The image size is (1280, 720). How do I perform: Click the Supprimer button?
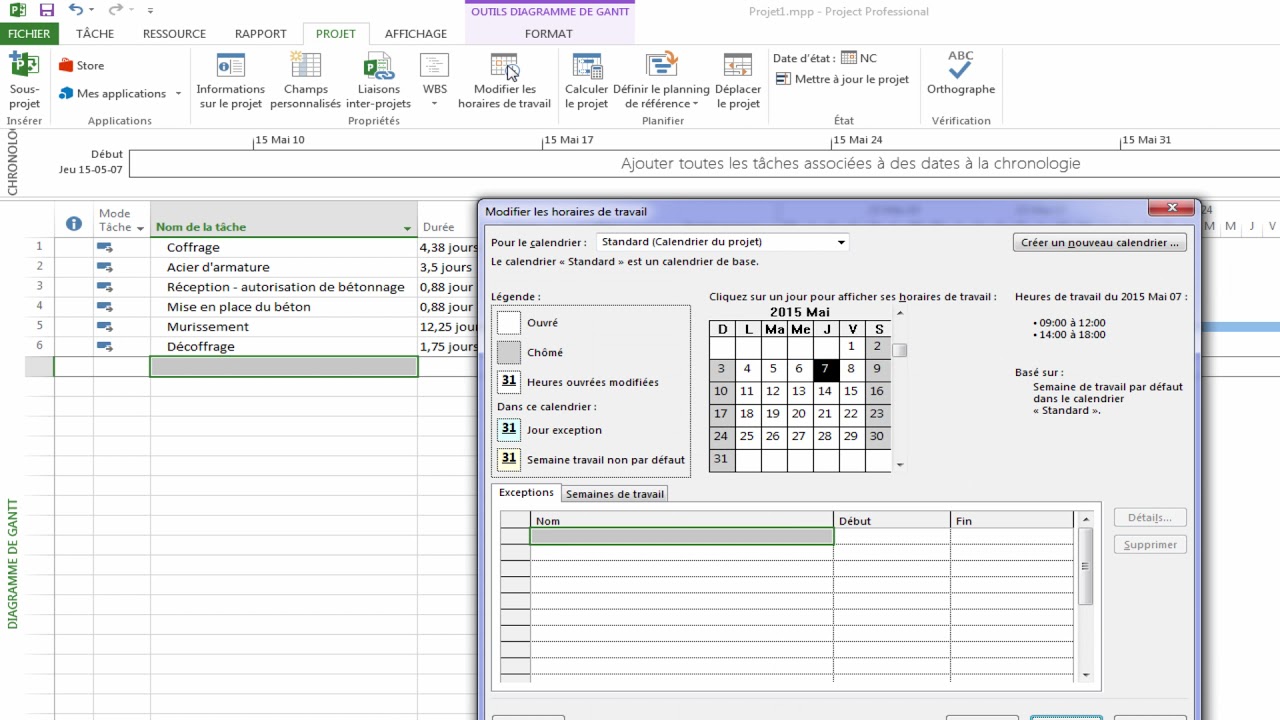pyautogui.click(x=1150, y=545)
